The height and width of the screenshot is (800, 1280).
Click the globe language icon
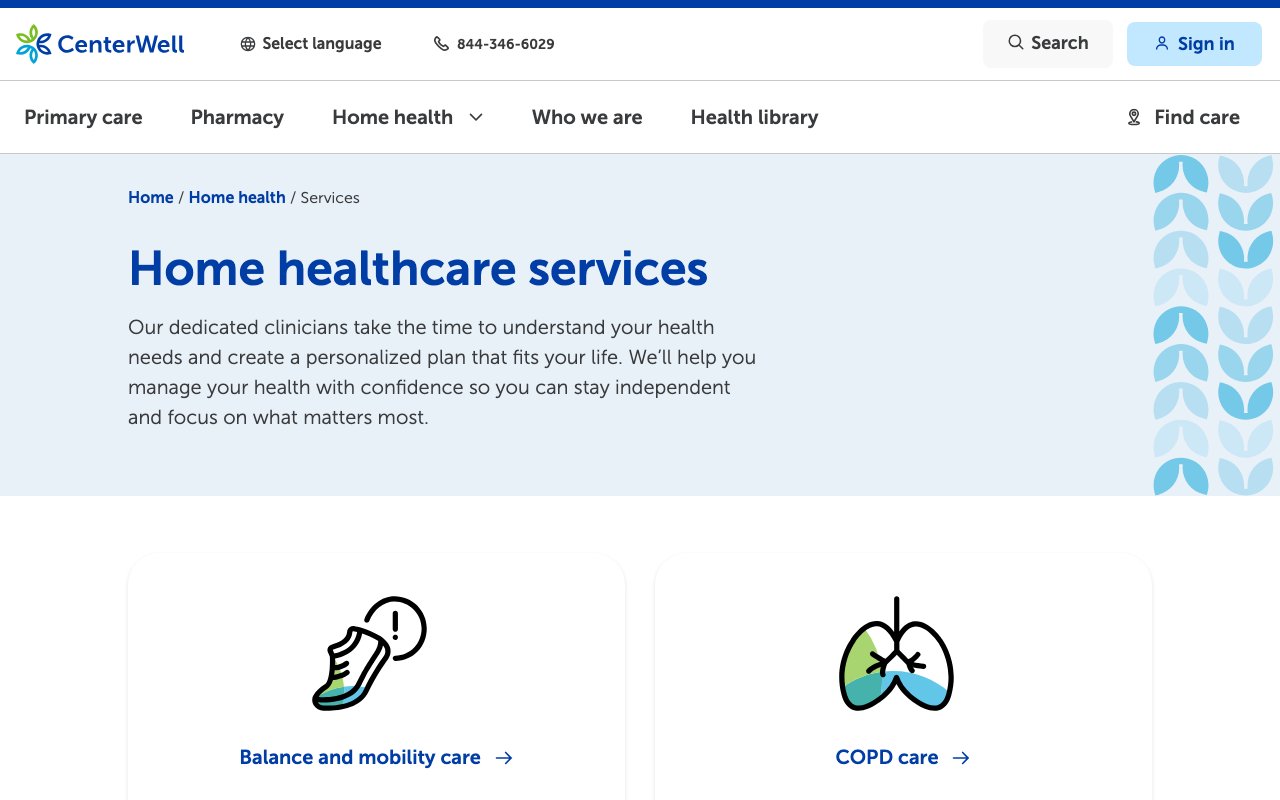(248, 44)
